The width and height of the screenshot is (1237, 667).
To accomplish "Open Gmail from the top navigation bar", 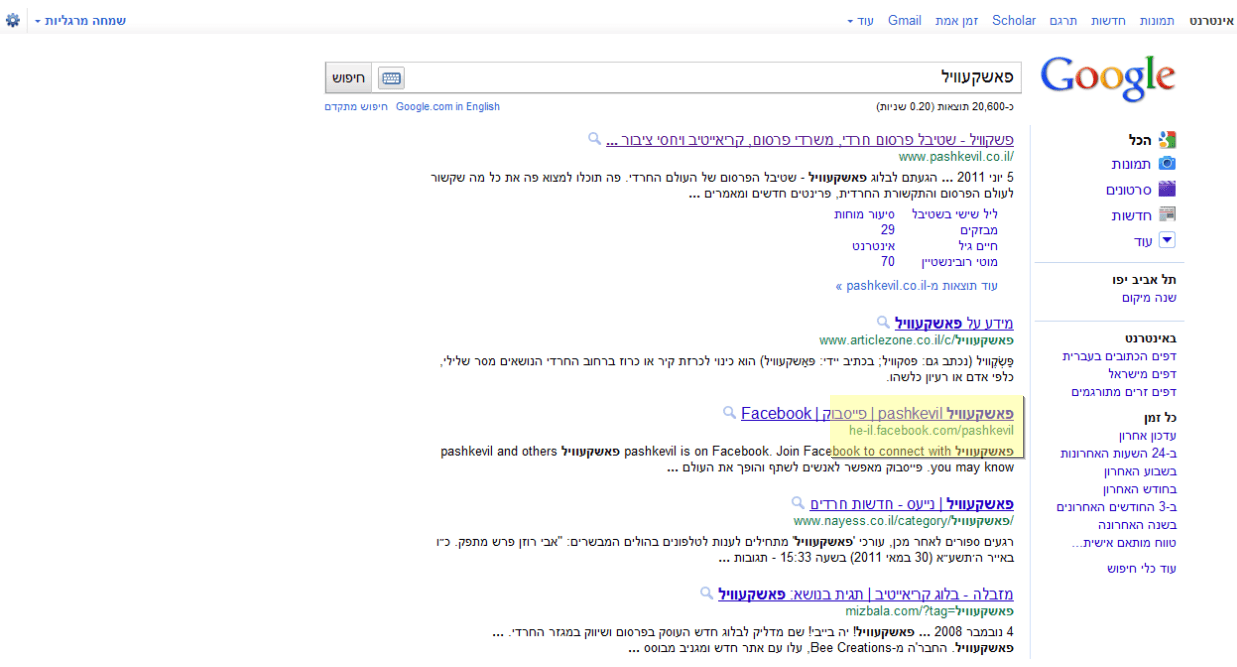I will point(904,21).
